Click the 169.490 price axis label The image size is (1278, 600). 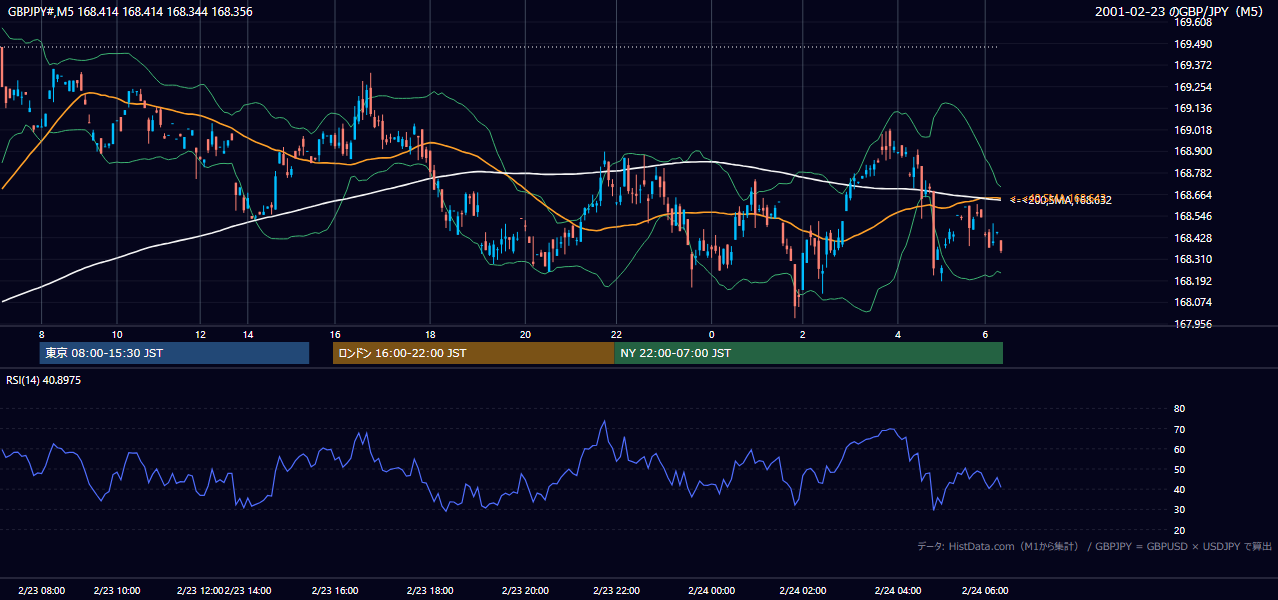[1192, 44]
